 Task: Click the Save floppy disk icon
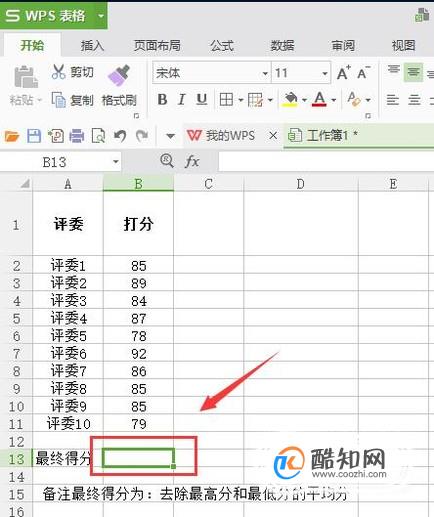point(34,136)
